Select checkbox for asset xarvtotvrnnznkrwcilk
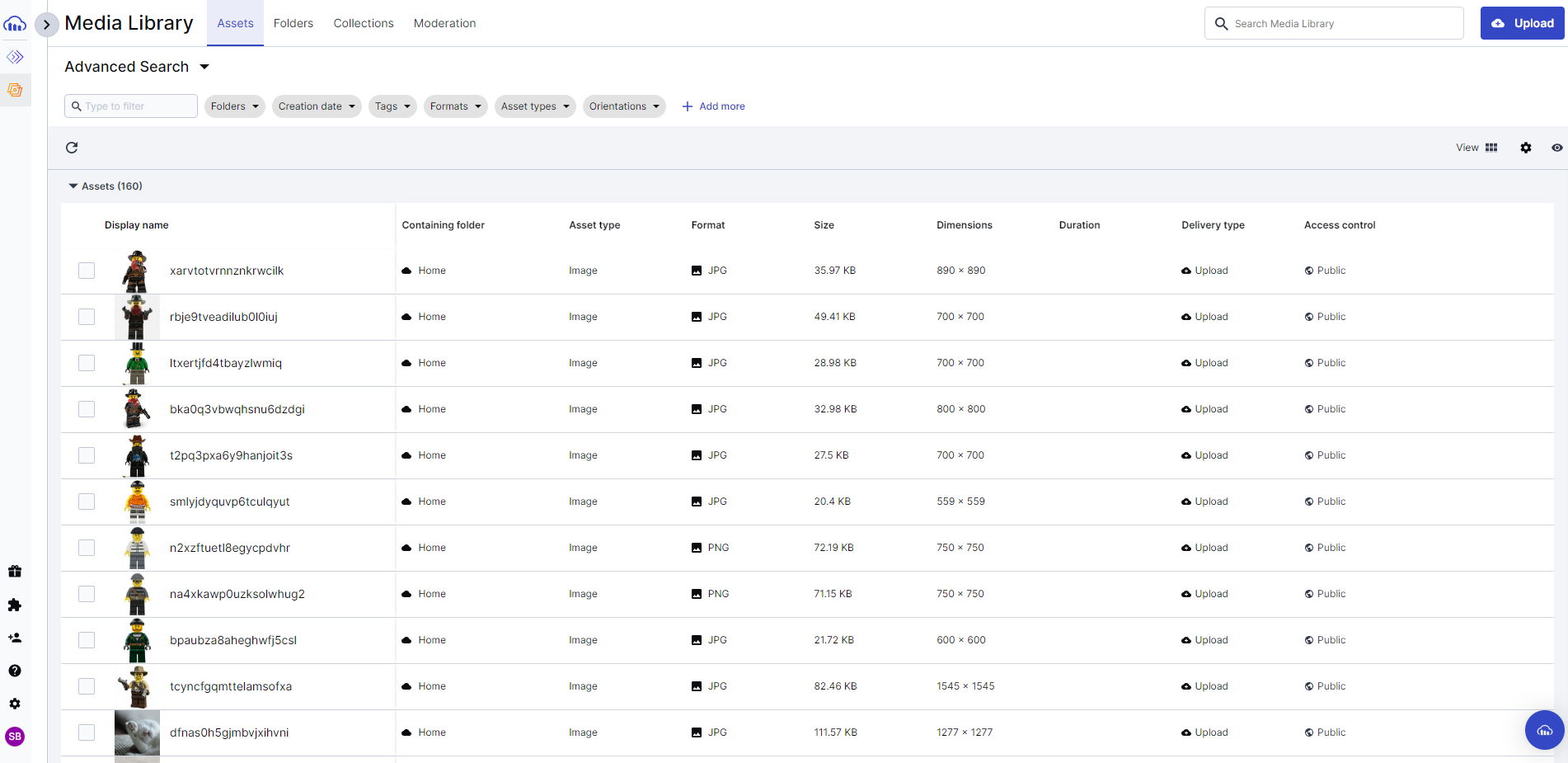This screenshot has height=763, width=1568. pyautogui.click(x=86, y=270)
